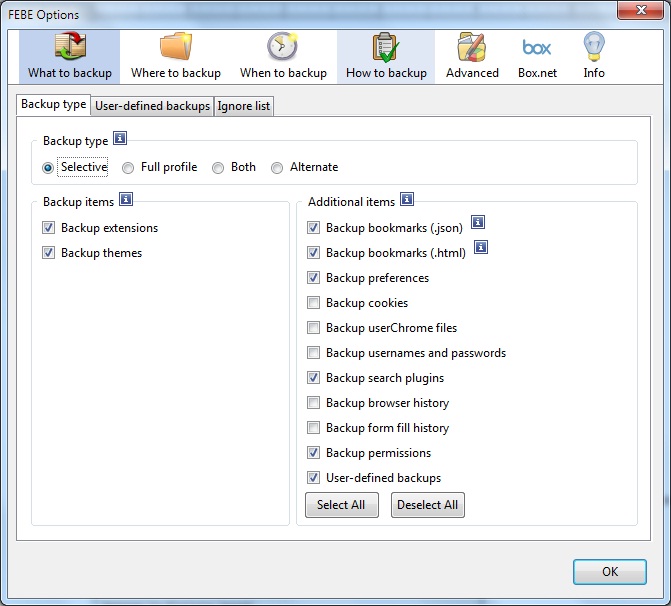The height and width of the screenshot is (606, 671).
Task: Select the Alternate backup type
Action: 277,168
